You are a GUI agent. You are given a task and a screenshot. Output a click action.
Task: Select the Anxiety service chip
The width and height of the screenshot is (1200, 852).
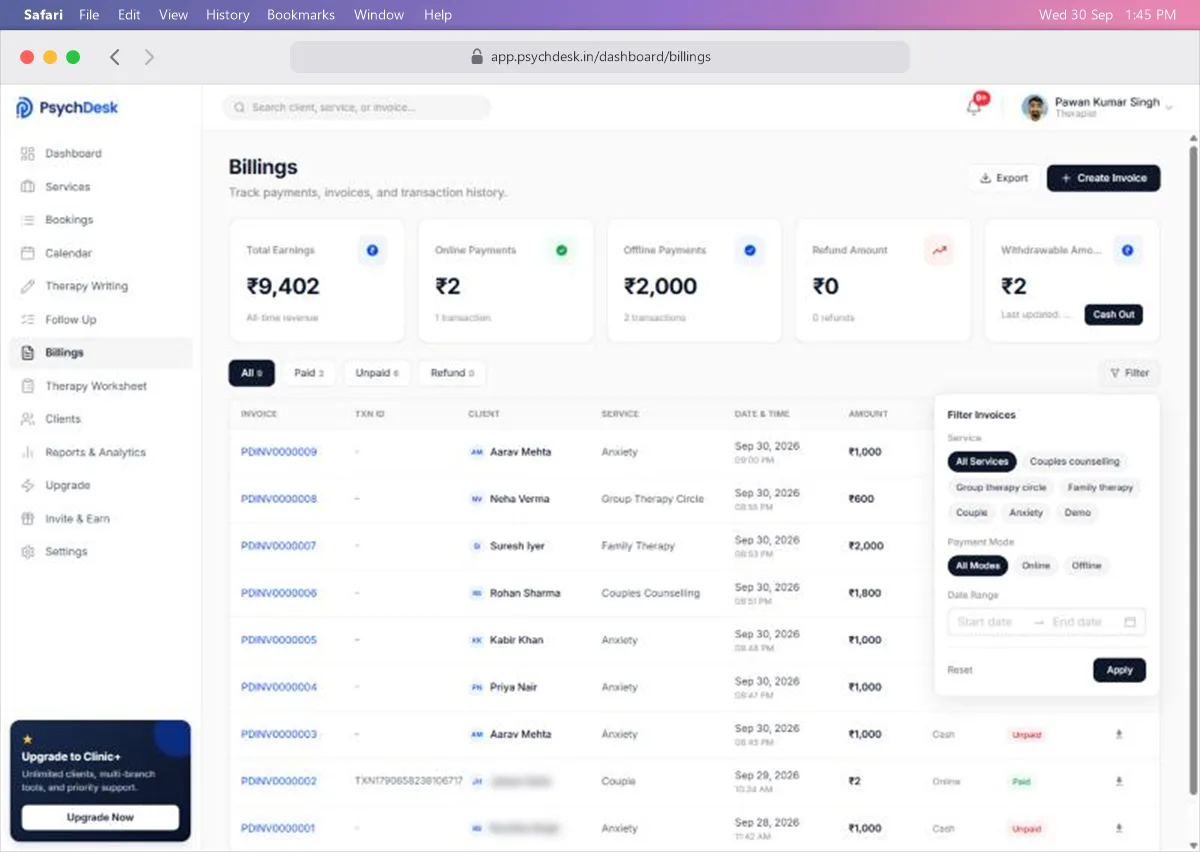point(1026,512)
